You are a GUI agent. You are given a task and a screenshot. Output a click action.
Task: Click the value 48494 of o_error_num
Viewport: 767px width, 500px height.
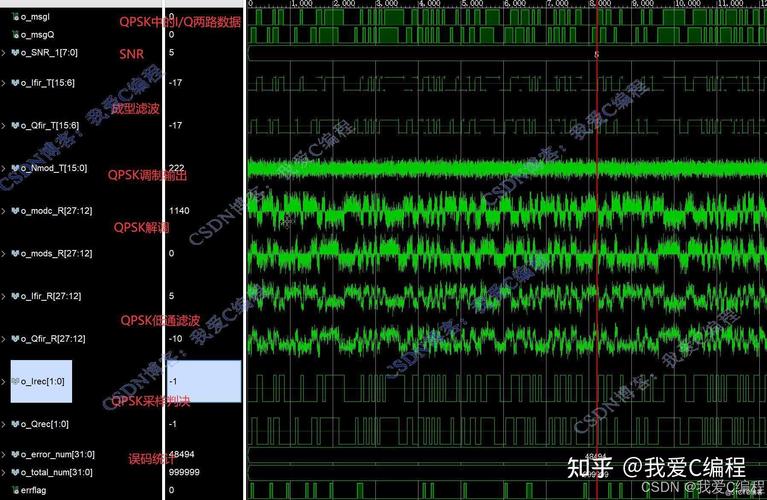coord(182,455)
